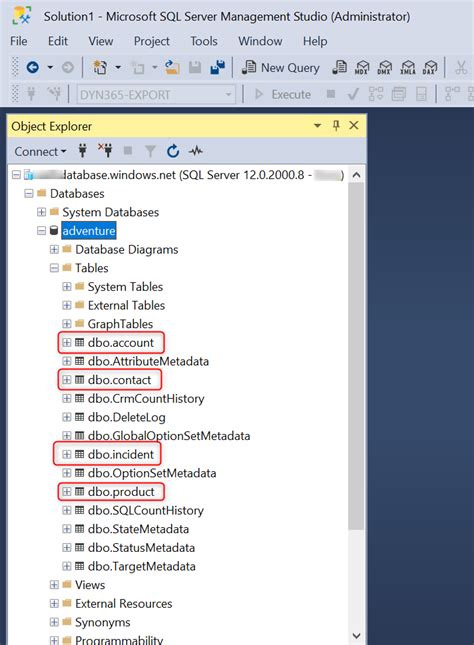Collapse the server node database.windows.net

pos(16,175)
